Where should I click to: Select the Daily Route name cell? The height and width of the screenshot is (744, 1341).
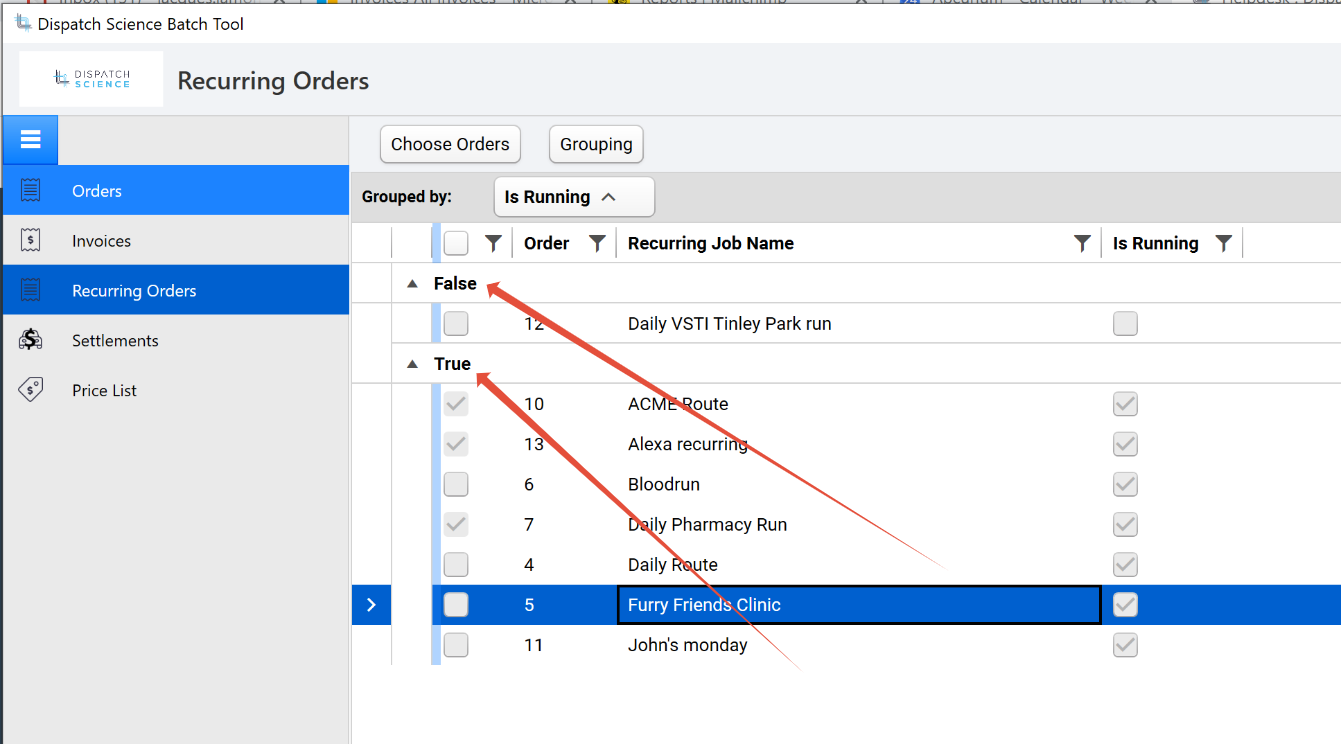(859, 564)
